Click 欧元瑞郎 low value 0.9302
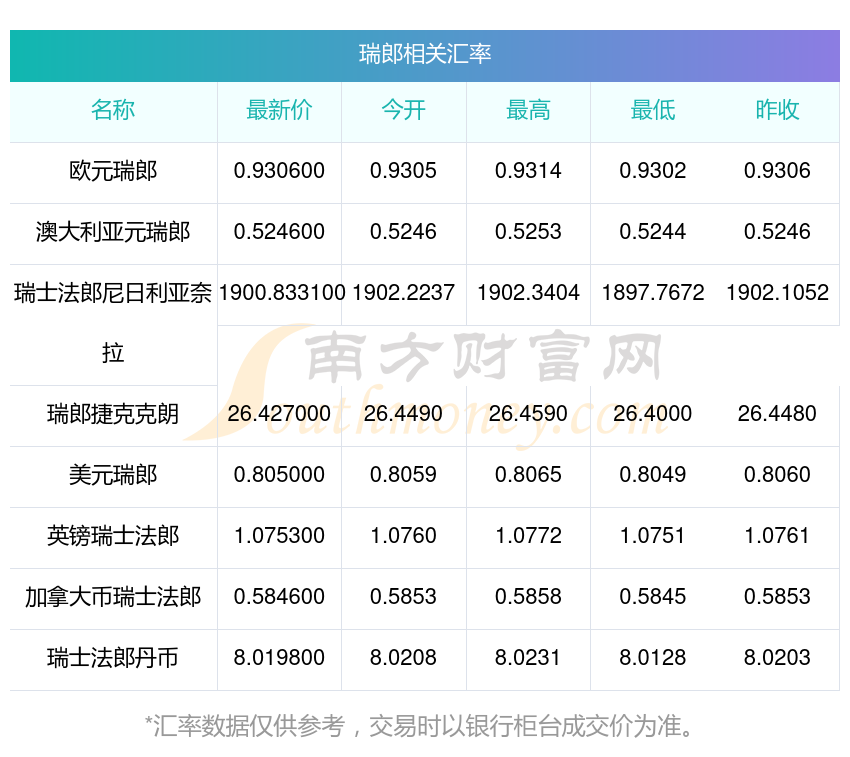 point(653,171)
